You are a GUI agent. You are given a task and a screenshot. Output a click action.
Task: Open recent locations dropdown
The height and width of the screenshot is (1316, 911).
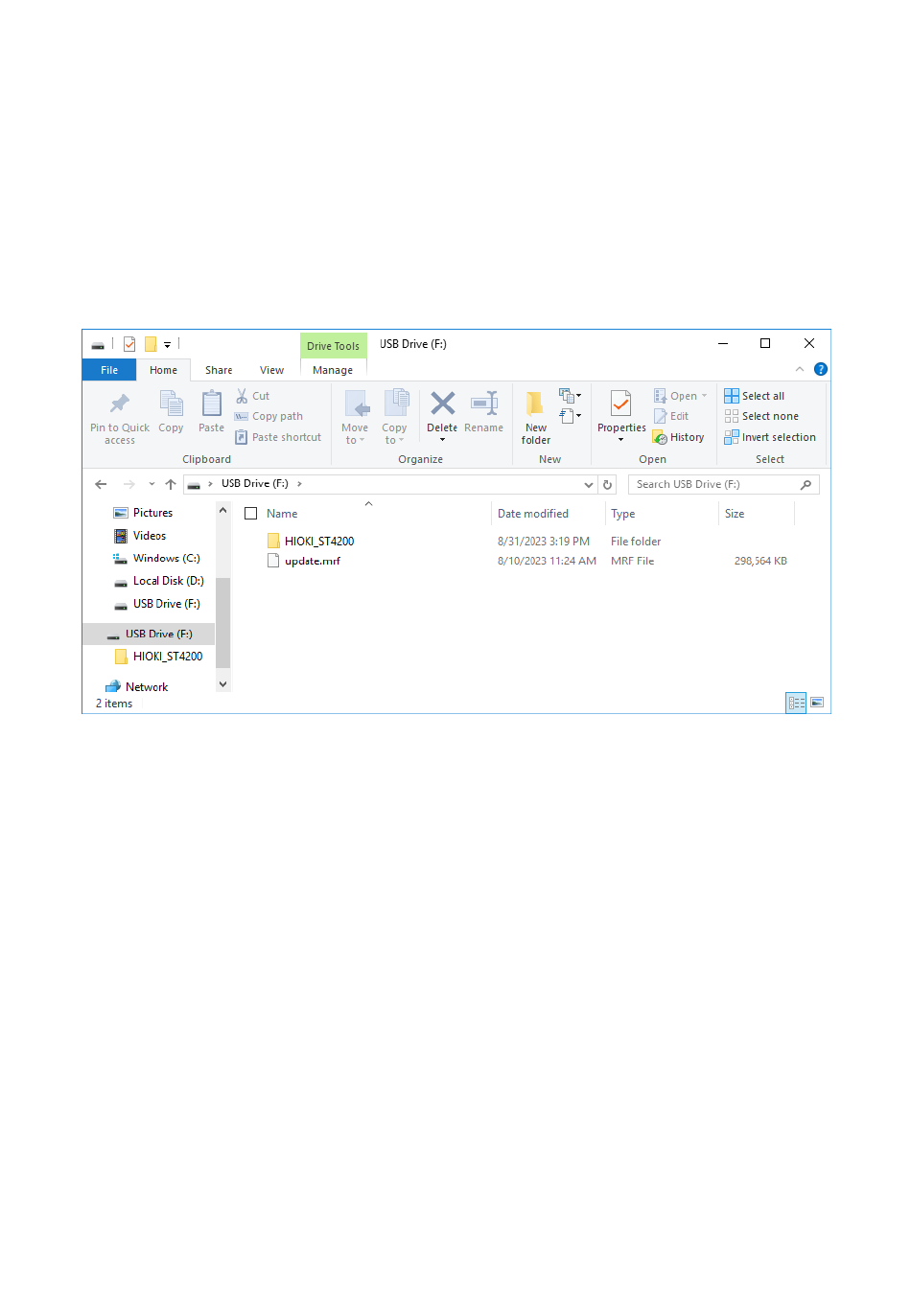click(x=152, y=484)
